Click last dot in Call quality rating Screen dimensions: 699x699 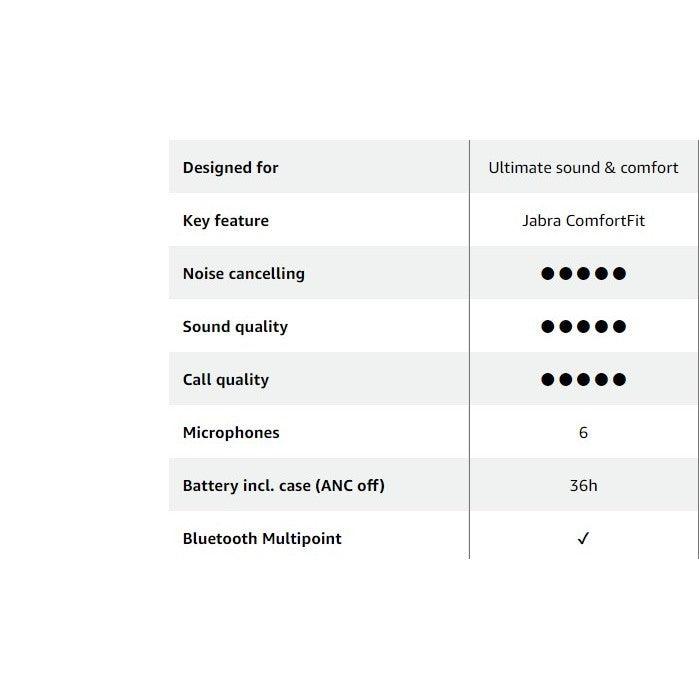pos(619,379)
